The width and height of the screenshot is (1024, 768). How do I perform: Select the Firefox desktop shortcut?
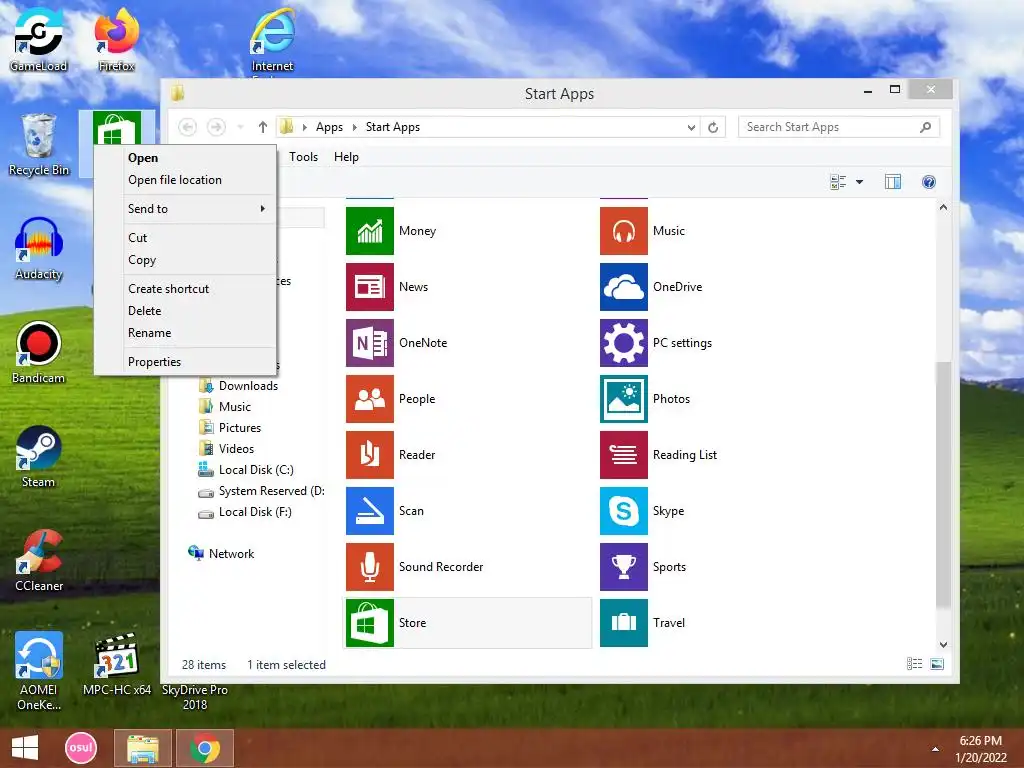[116, 39]
